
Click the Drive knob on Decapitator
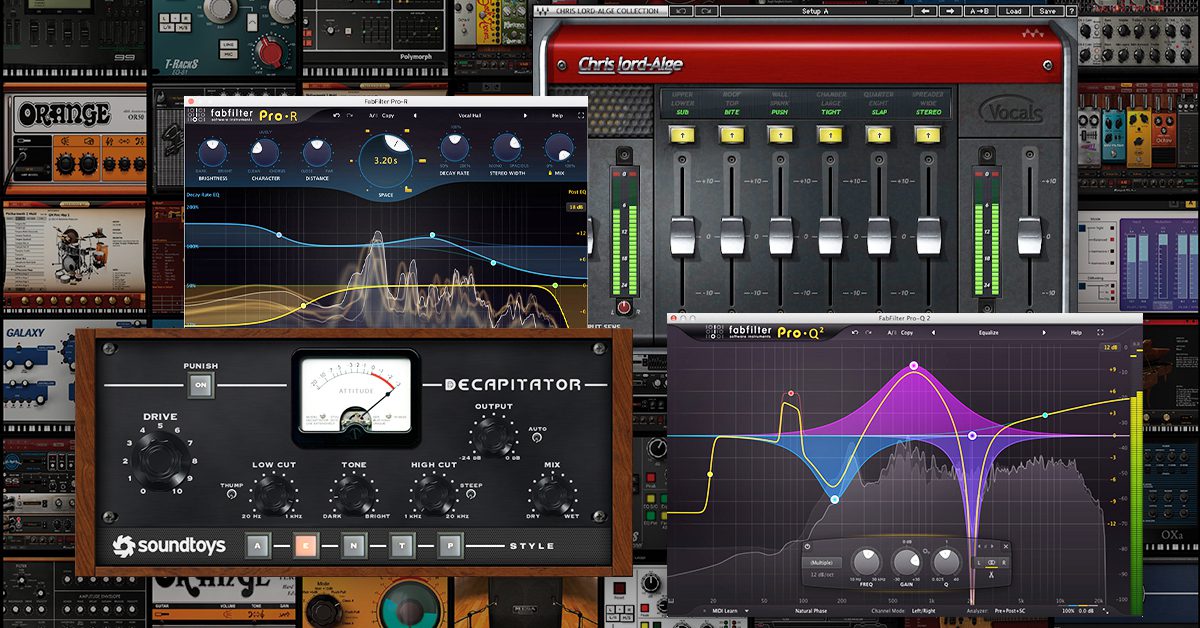point(162,461)
